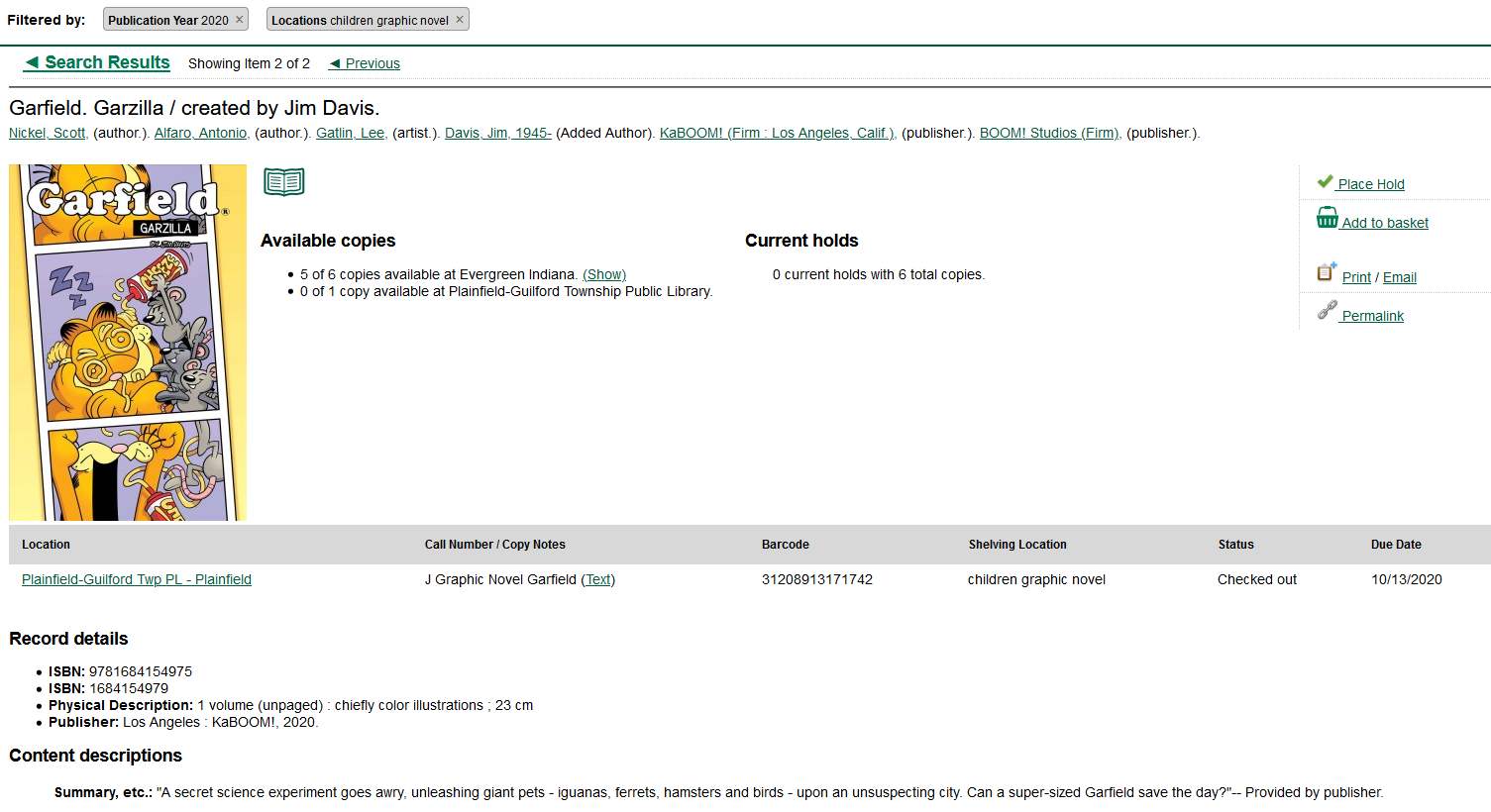Click the Content descriptions heading
1491x812 pixels.
click(x=95, y=756)
